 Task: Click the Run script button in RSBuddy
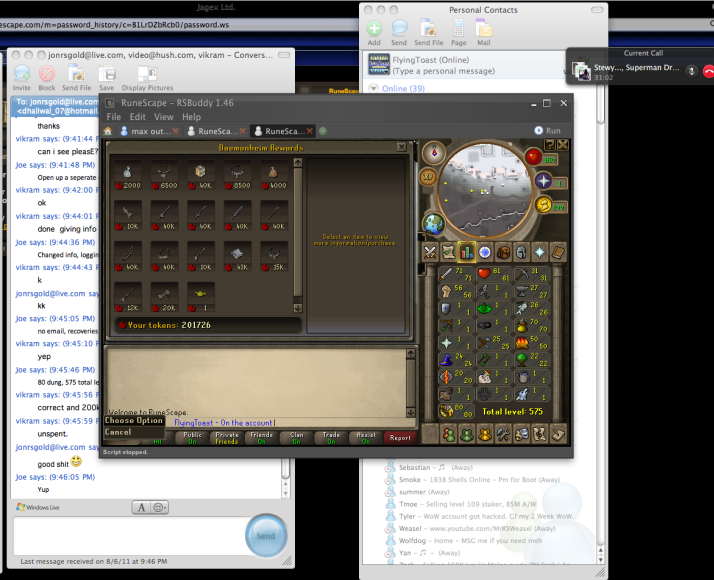point(547,131)
